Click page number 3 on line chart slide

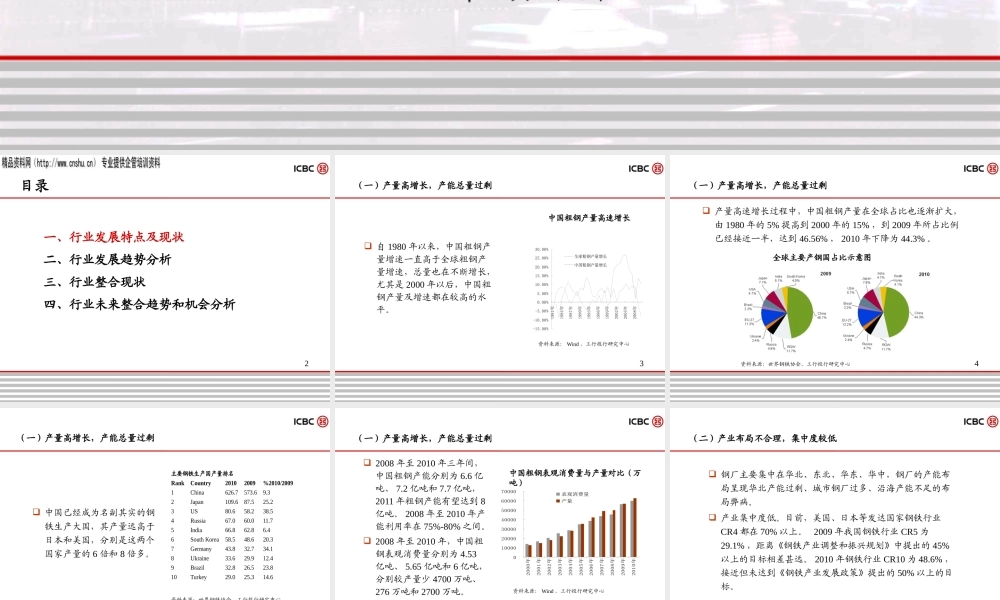click(642, 363)
